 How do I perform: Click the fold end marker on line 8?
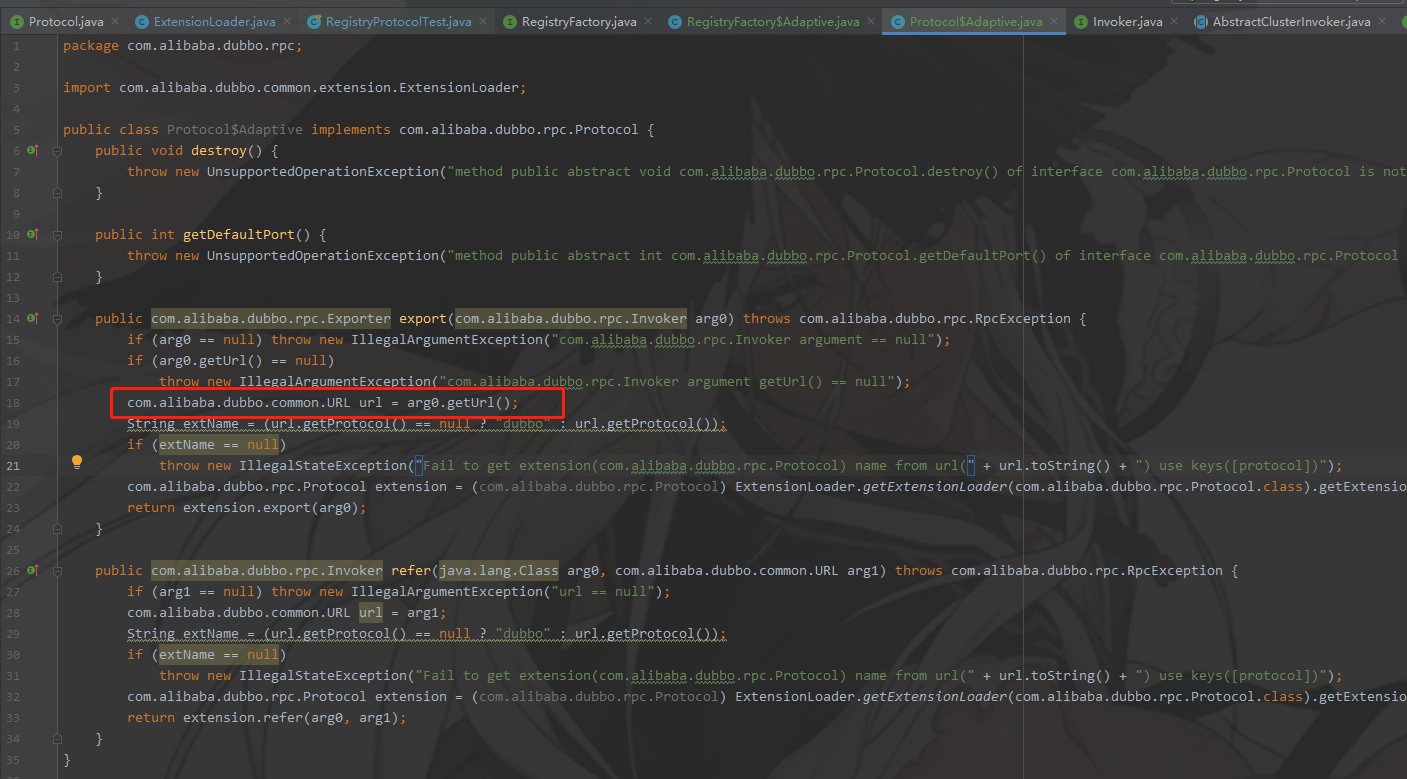tap(57, 192)
